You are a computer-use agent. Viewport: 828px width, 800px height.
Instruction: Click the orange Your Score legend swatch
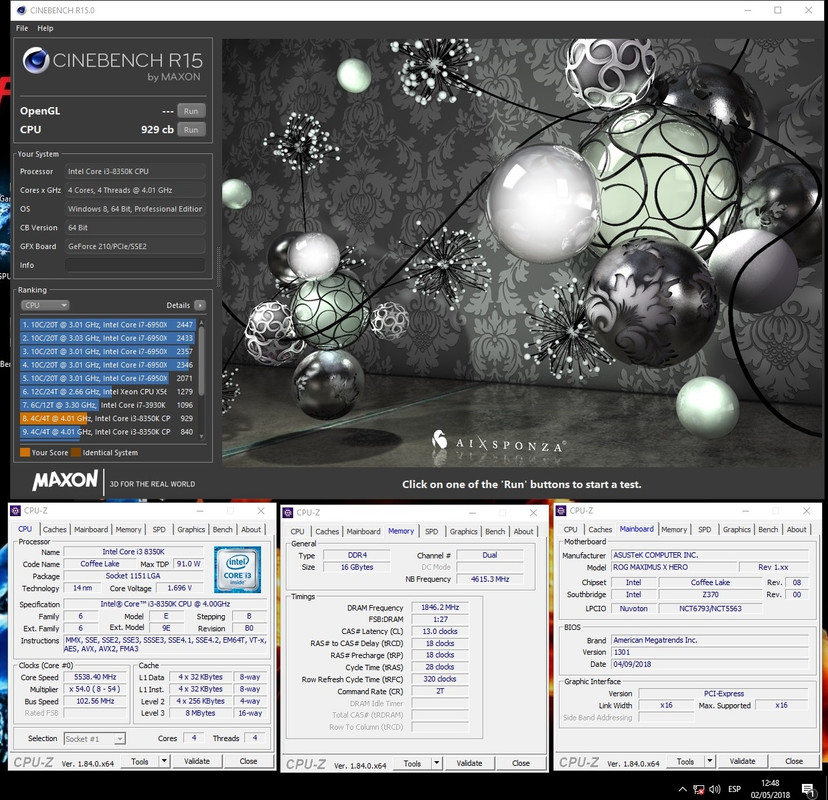point(25,453)
